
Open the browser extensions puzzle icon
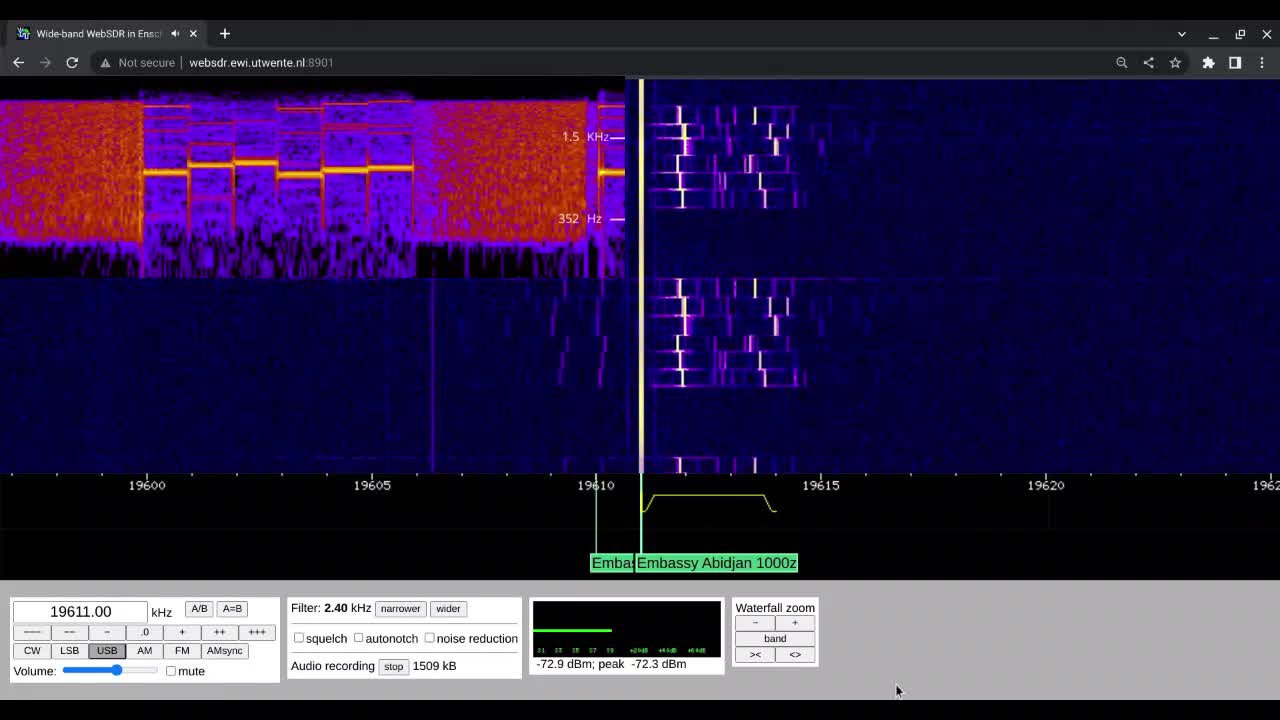coord(1208,62)
